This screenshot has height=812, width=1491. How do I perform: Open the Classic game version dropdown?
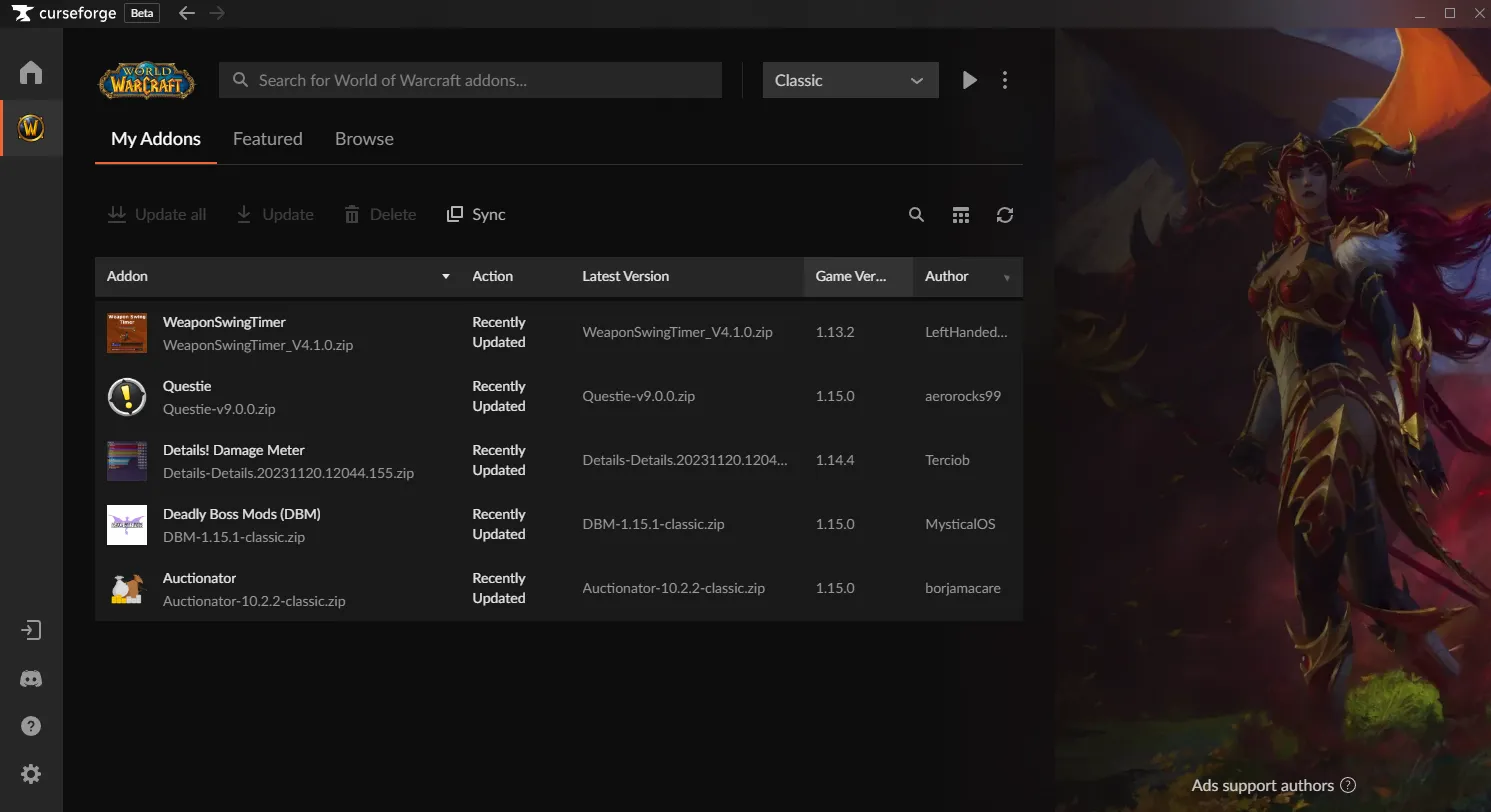[850, 80]
